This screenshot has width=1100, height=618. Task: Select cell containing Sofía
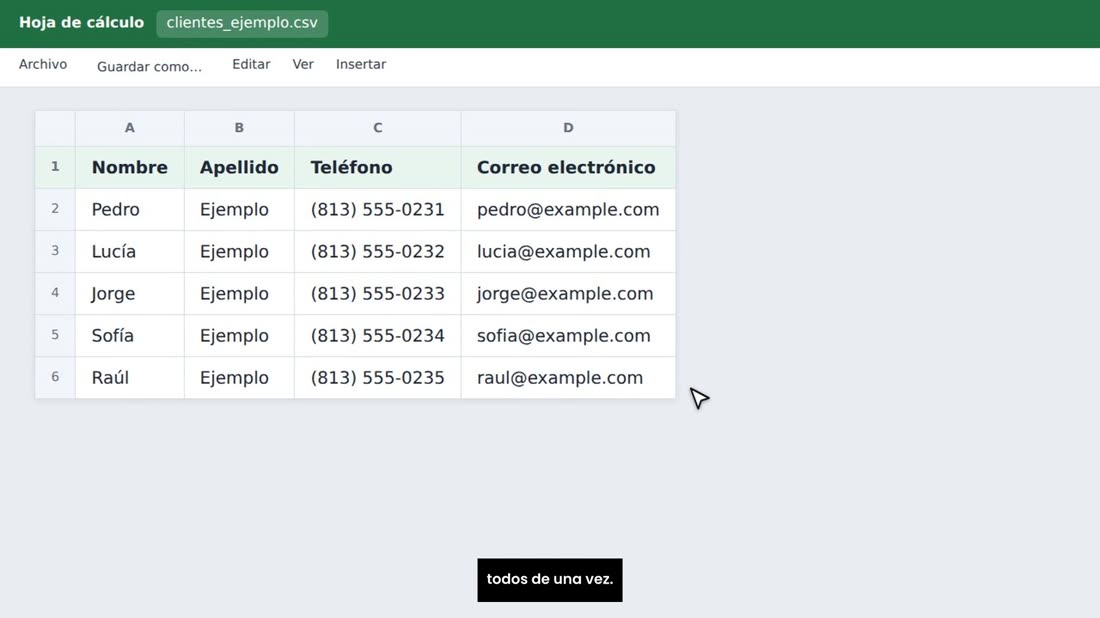coord(130,335)
